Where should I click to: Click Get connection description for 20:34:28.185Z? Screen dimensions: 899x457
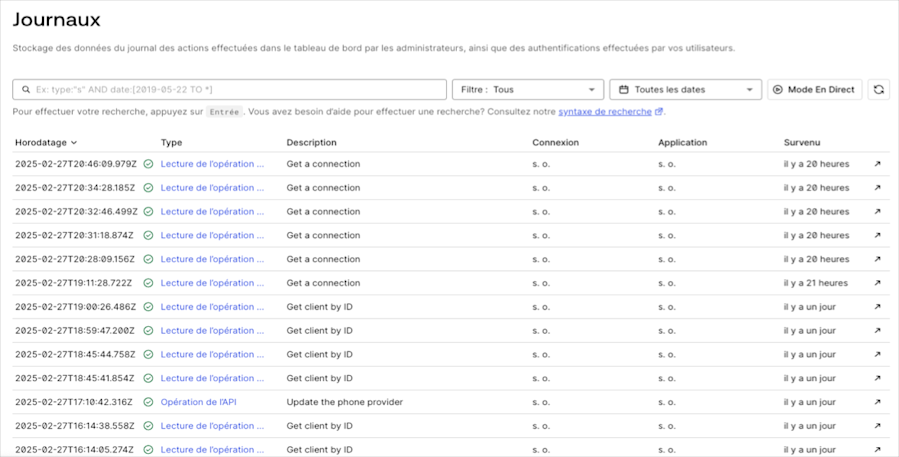coord(323,188)
